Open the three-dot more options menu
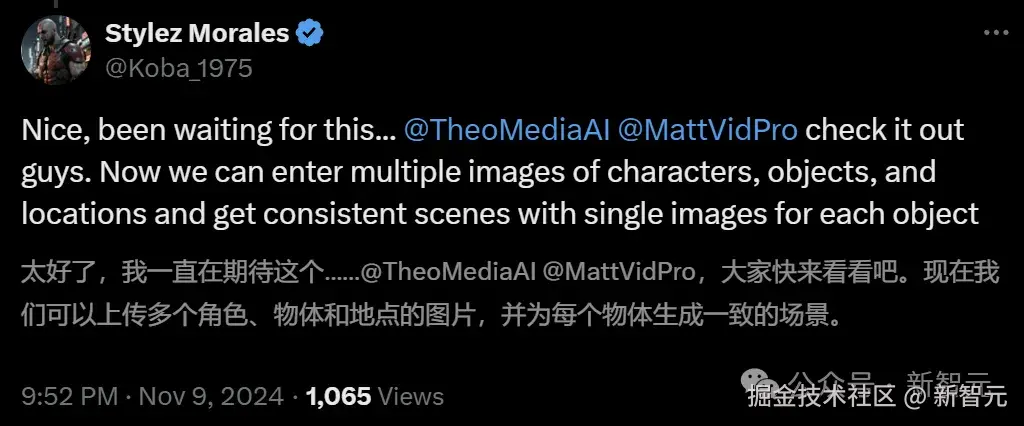The height and width of the screenshot is (426, 1024). 996,33
